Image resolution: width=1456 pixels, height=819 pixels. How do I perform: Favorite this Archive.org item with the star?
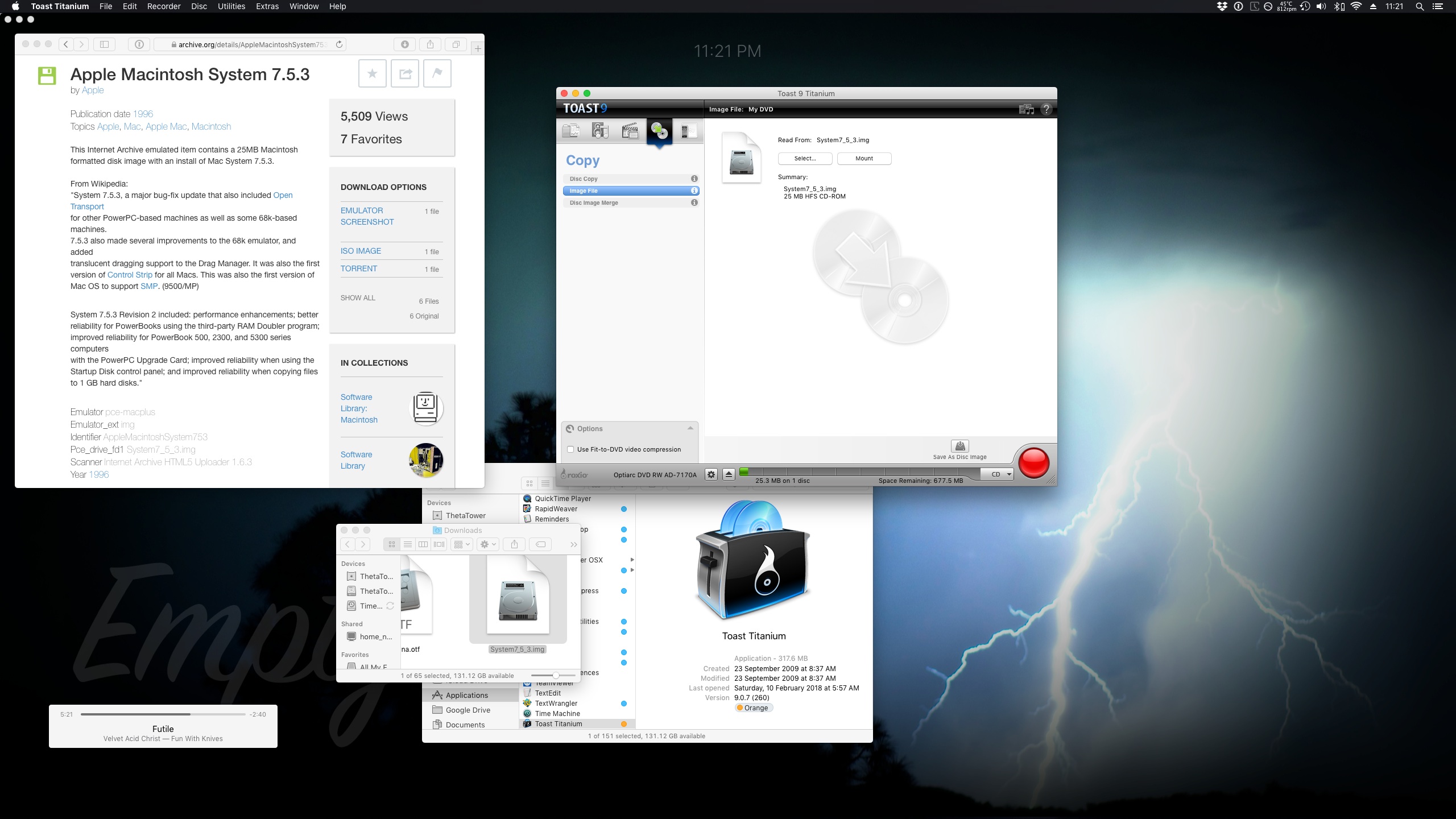[373, 73]
